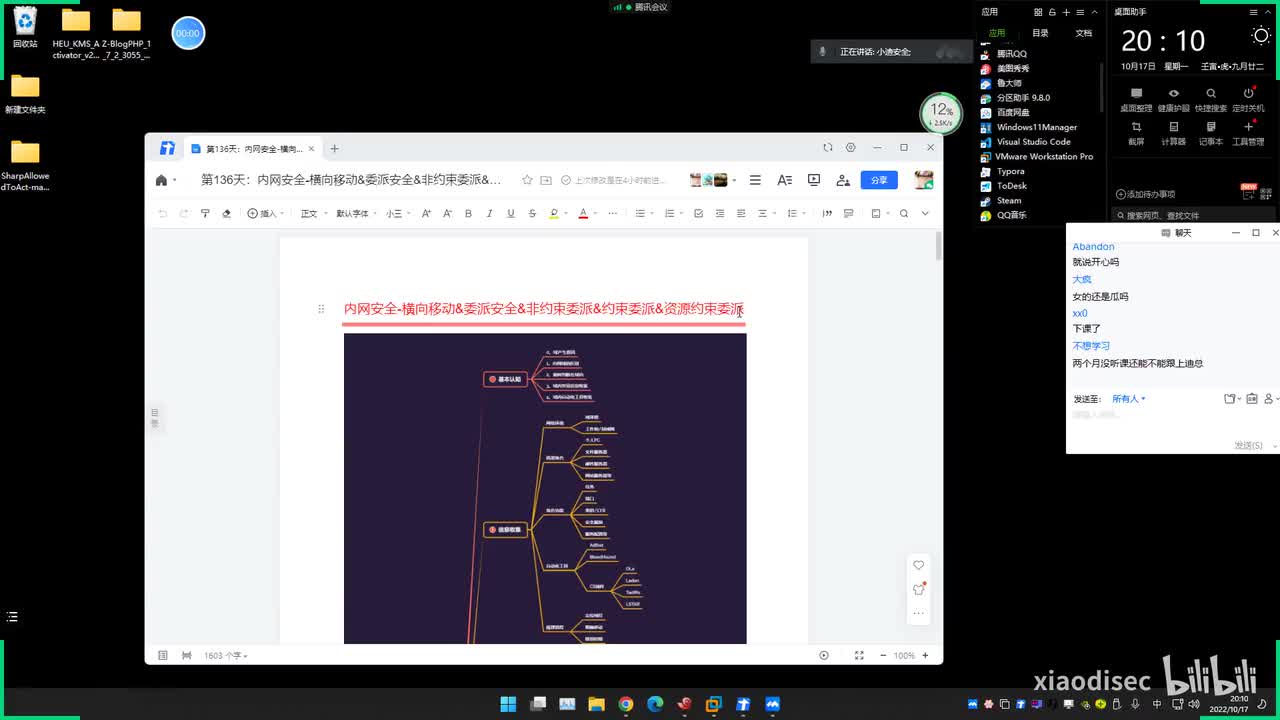1280x720 pixels.
Task: Click the format painter icon
Action: click(205, 213)
